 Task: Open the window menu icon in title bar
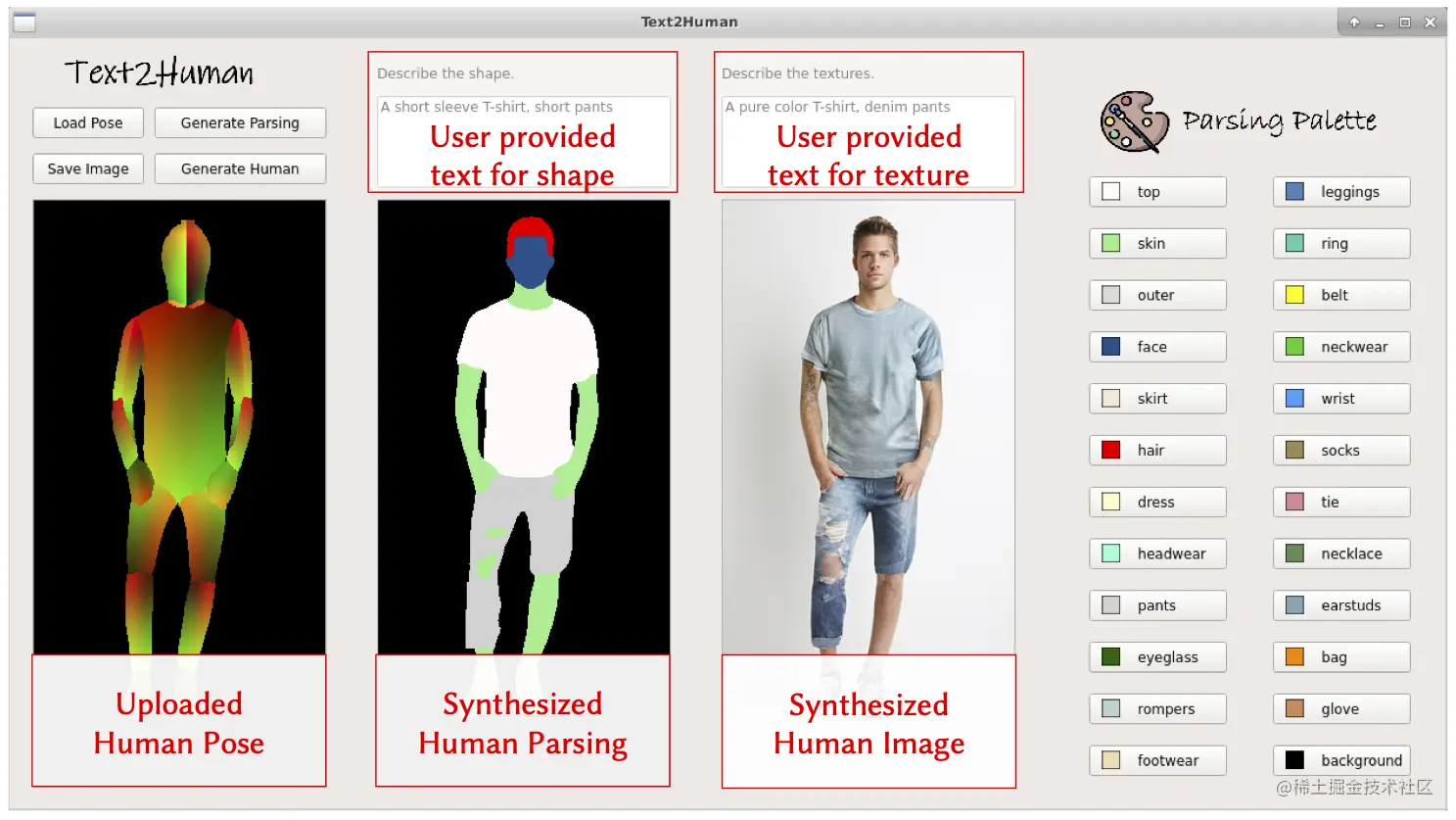(x=24, y=22)
